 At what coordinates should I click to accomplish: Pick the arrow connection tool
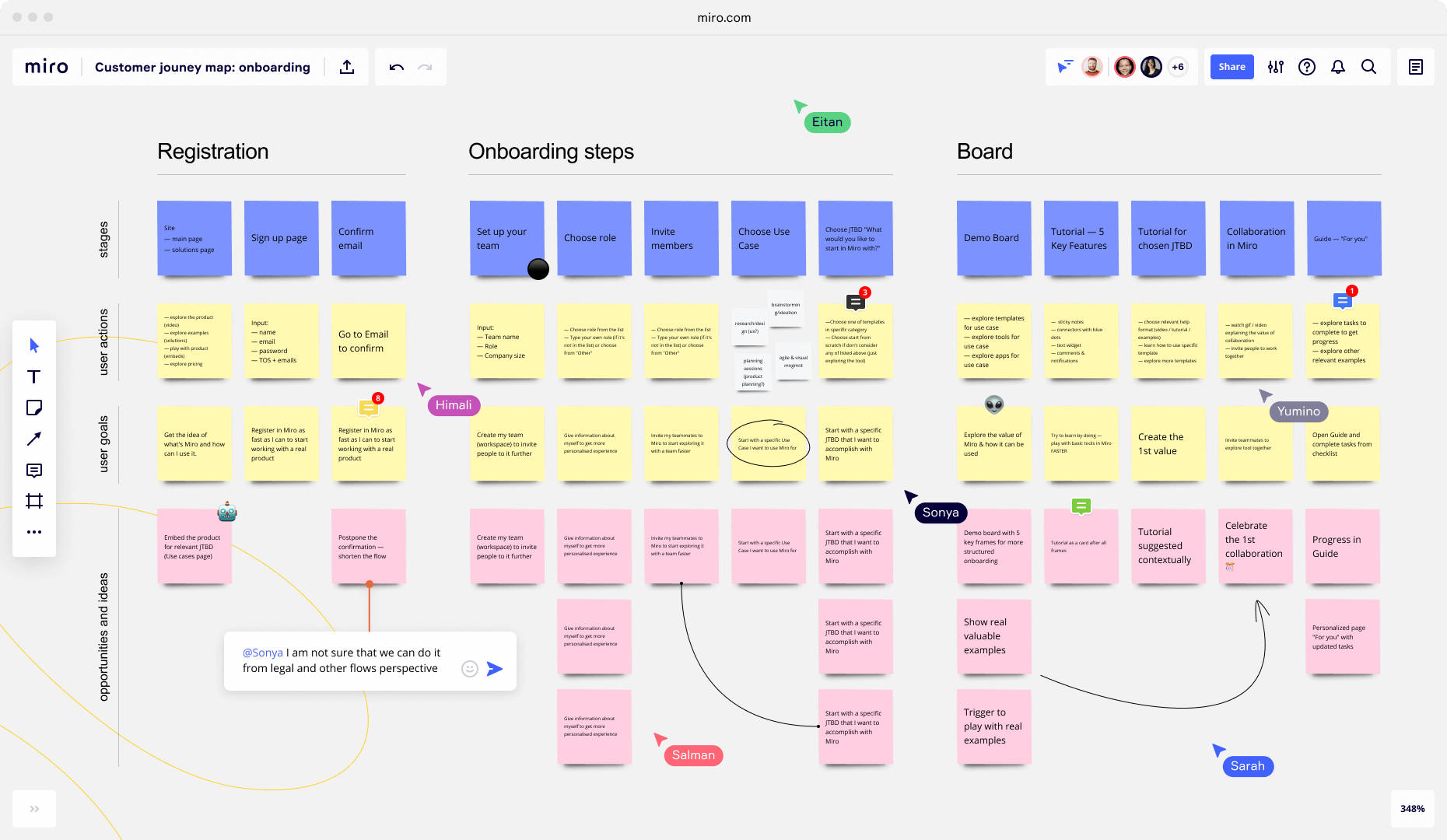coord(34,439)
